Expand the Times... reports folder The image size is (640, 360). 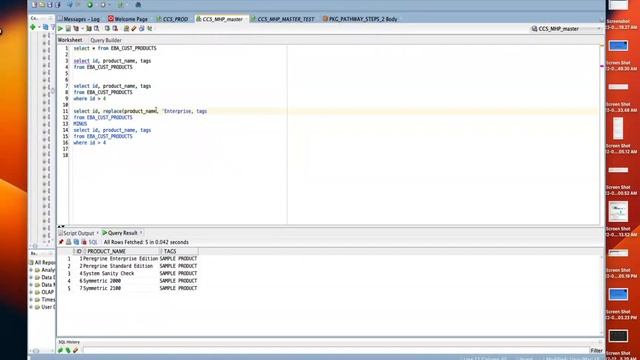click(x=31, y=300)
